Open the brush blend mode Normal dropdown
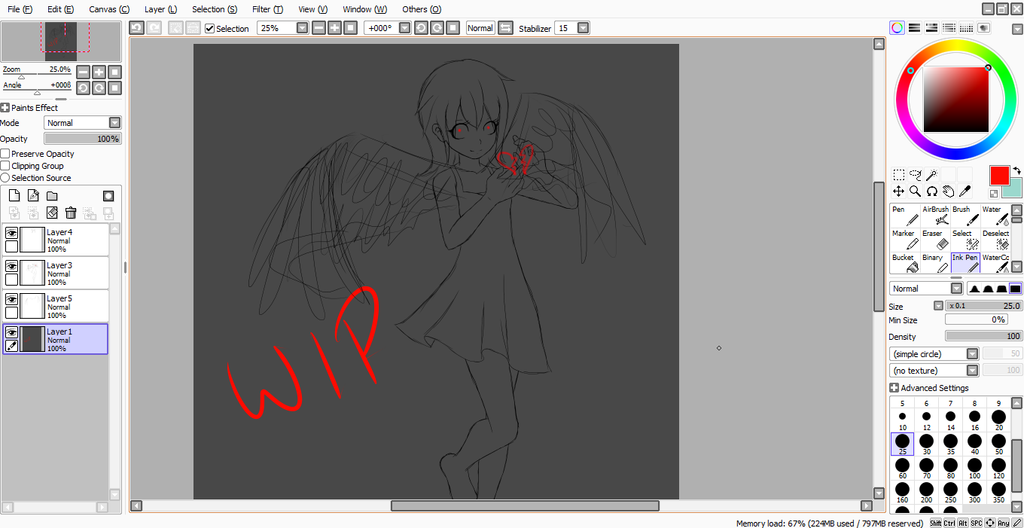 tap(926, 288)
